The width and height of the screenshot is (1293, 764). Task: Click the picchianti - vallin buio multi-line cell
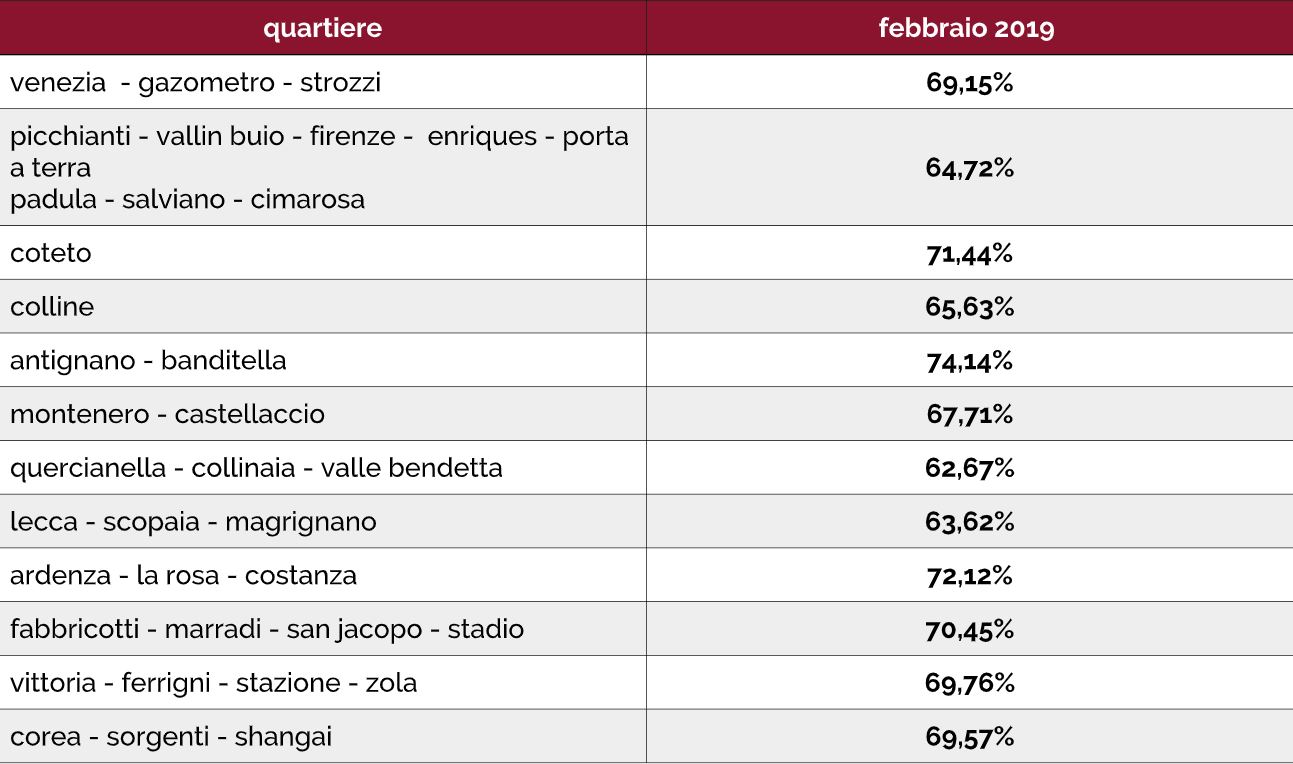pyautogui.click(x=320, y=167)
